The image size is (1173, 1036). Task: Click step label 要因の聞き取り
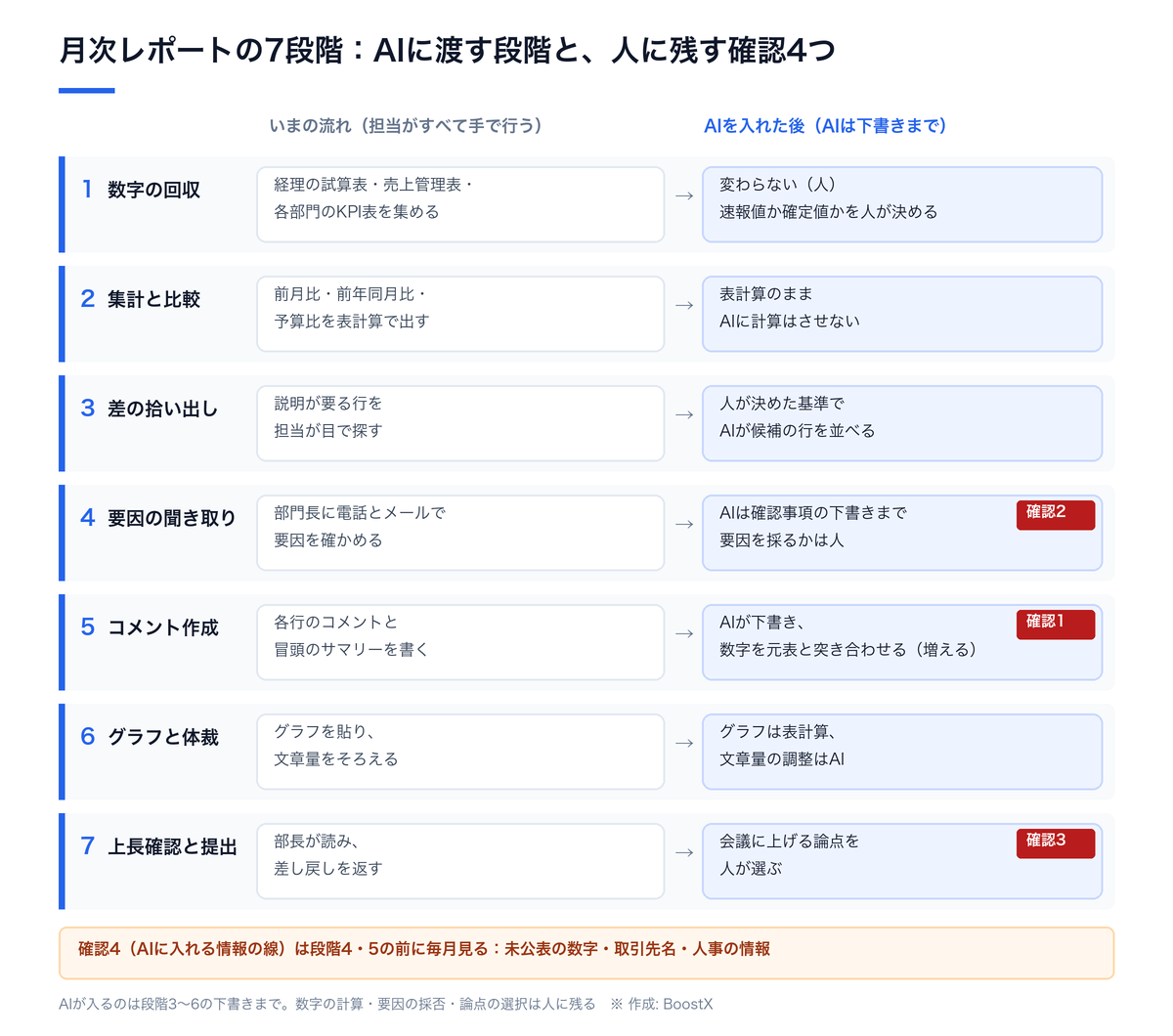pos(172,518)
